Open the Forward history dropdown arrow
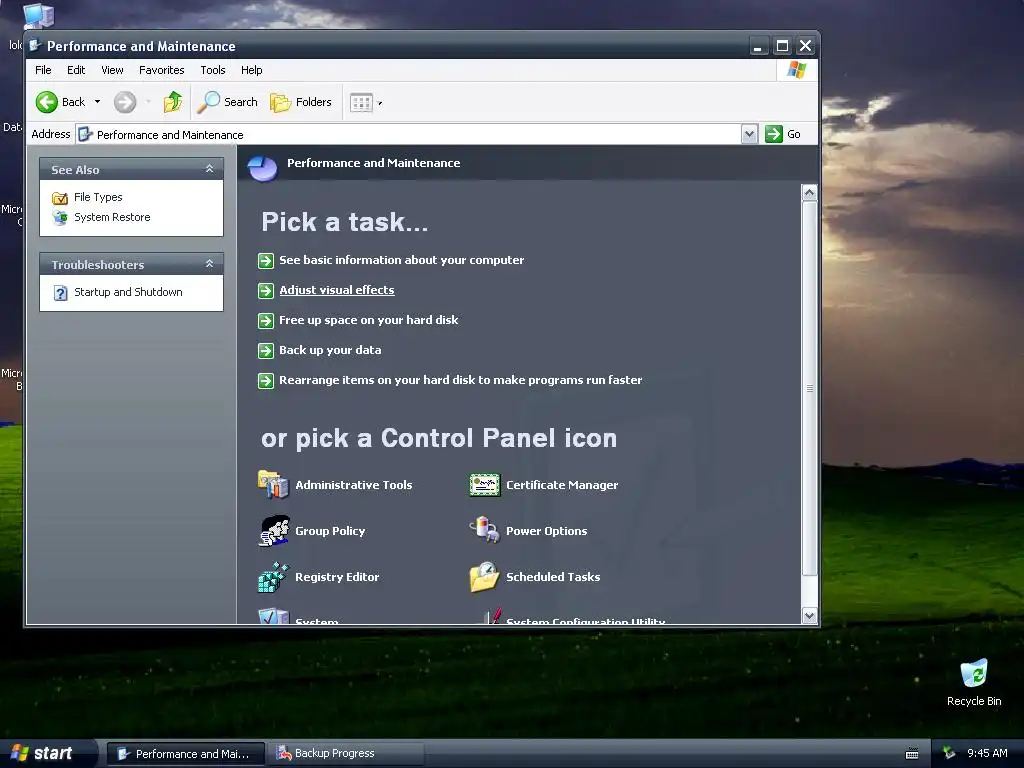Screen dimensions: 1024x768 point(148,102)
